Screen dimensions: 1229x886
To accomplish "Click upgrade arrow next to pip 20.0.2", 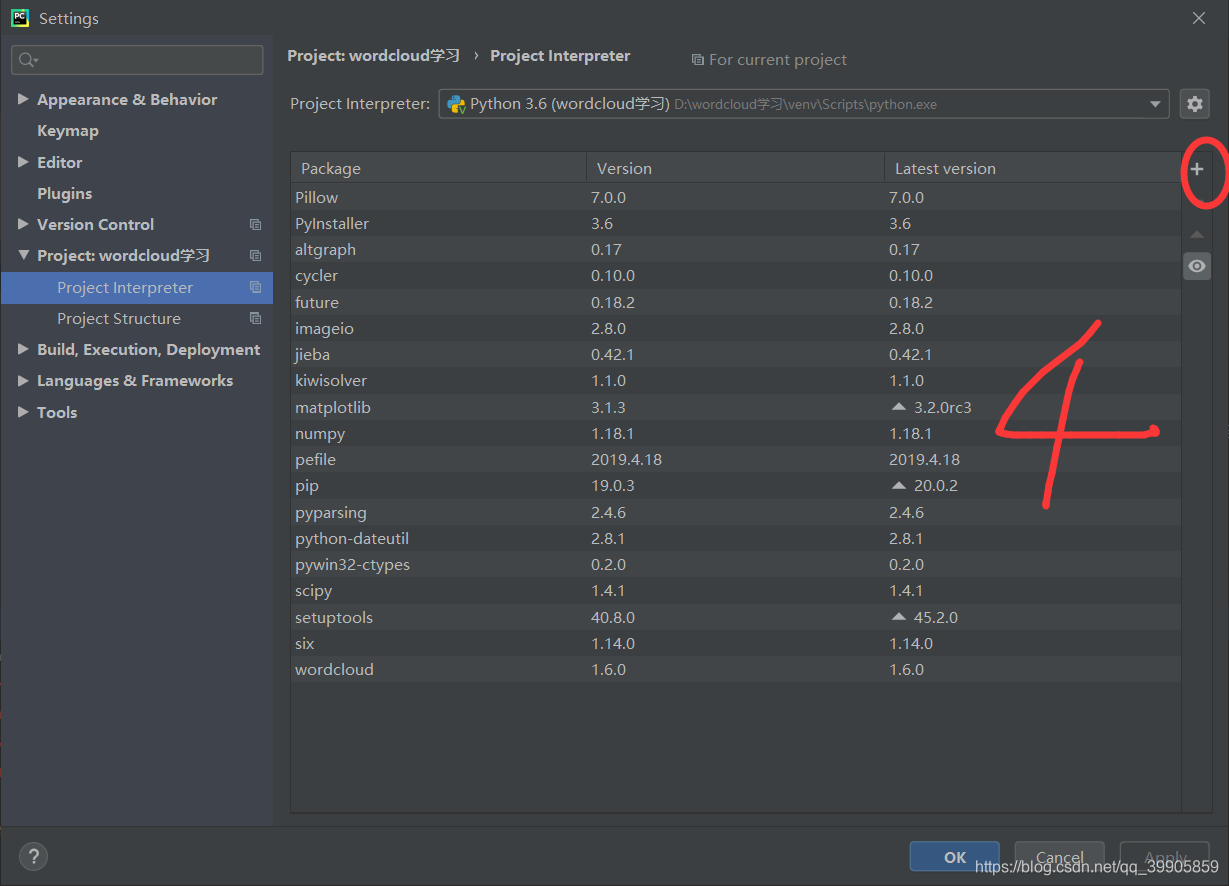I will [898, 485].
